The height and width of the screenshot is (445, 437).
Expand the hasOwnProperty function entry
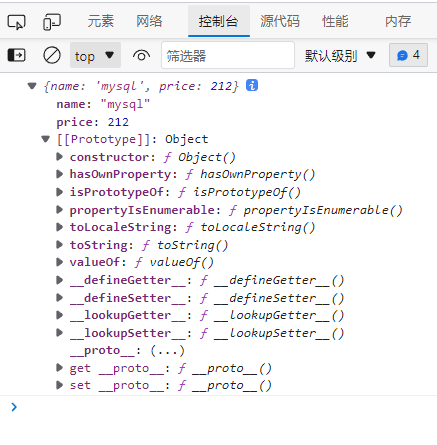point(60,174)
